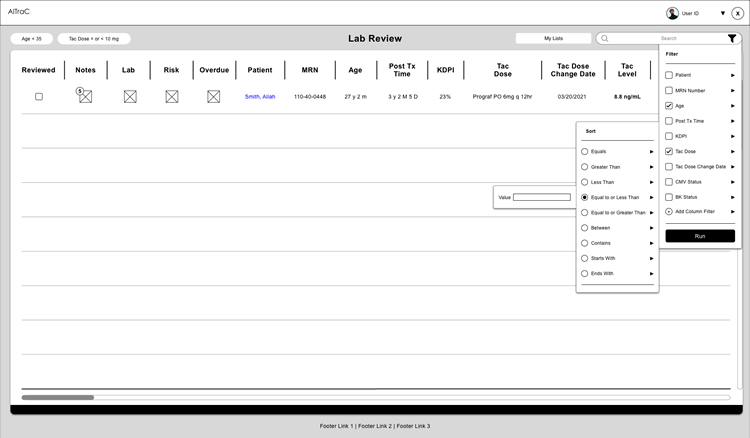This screenshot has height=438, width=750.
Task: Enable the Post Tx Time filter checkbox
Action: [669, 121]
